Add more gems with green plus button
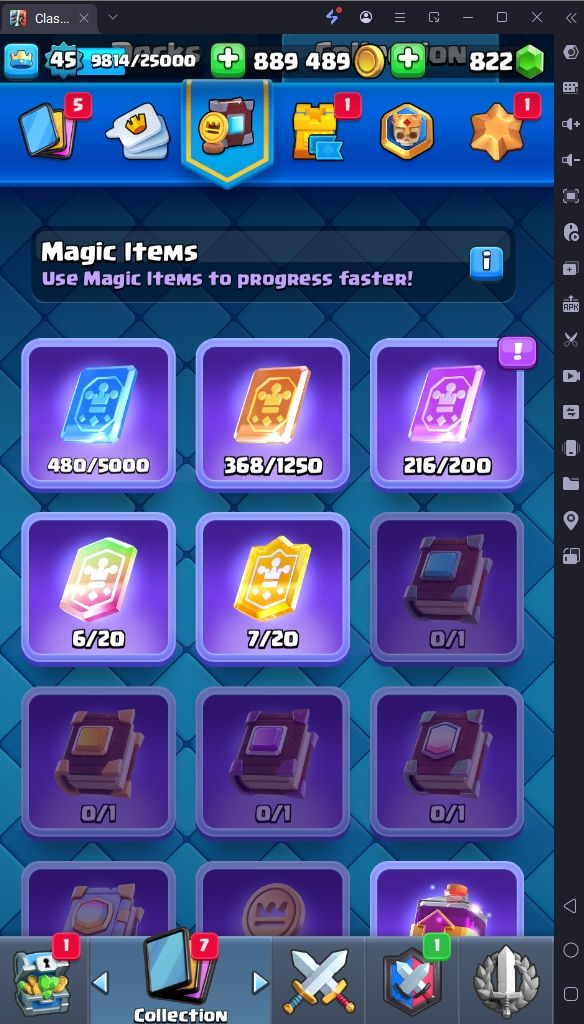Image resolution: width=584 pixels, height=1024 pixels. 408,61
